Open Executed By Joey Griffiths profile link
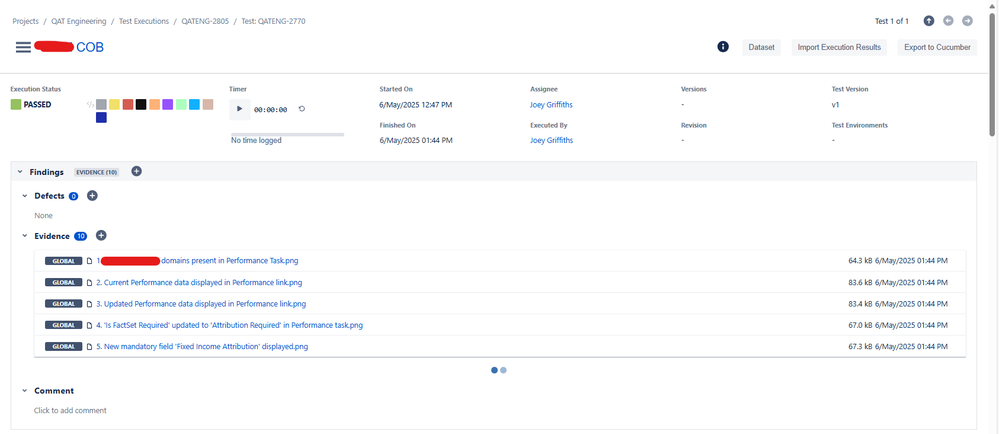The image size is (999, 434). 551,140
